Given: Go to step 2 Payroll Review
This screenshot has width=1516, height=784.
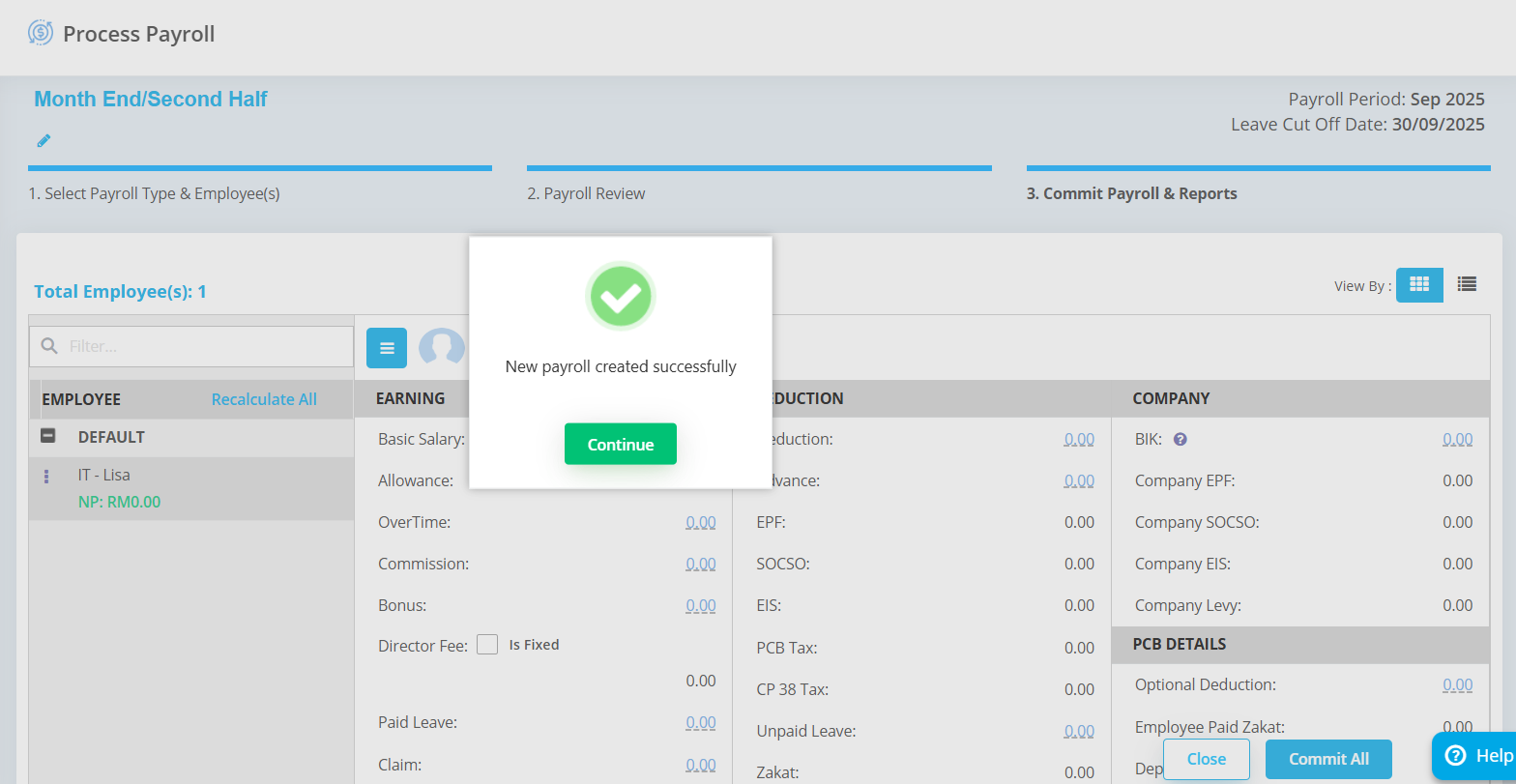Looking at the screenshot, I should point(586,193).
